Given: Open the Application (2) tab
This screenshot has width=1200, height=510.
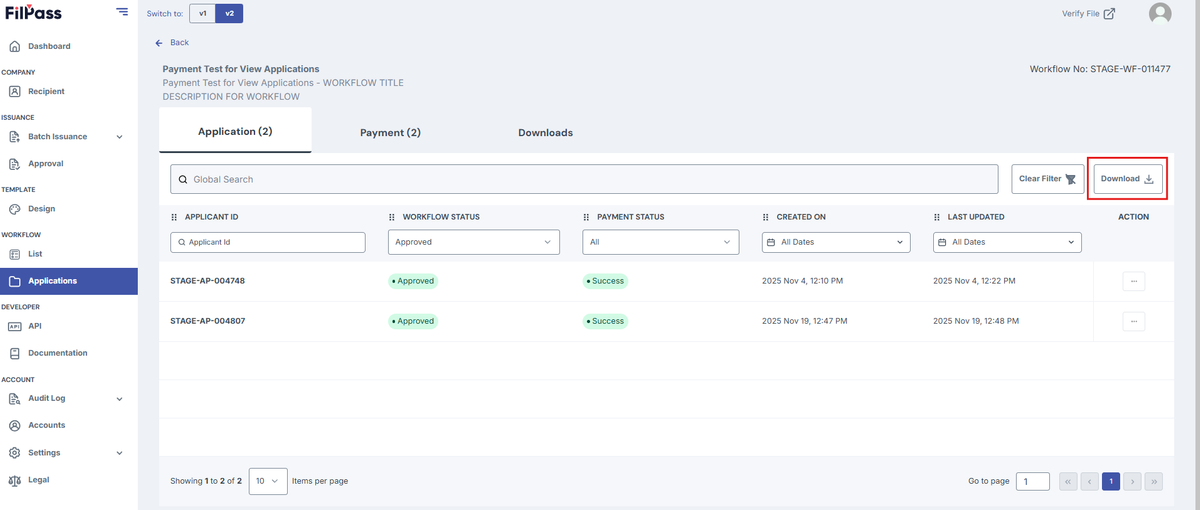Looking at the screenshot, I should pos(235,131).
